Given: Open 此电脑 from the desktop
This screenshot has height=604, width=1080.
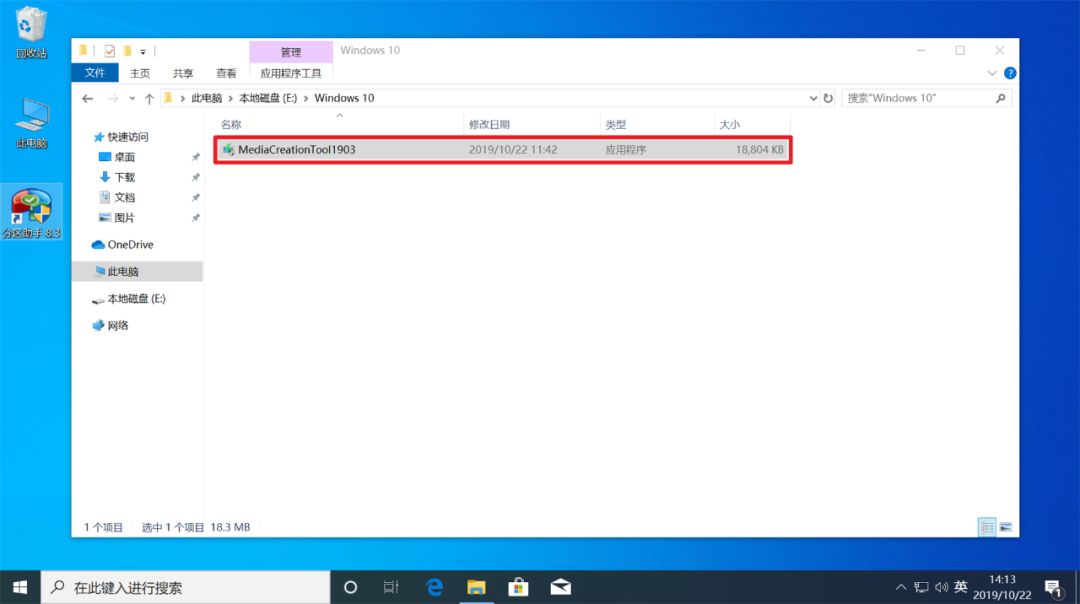Looking at the screenshot, I should tap(30, 120).
